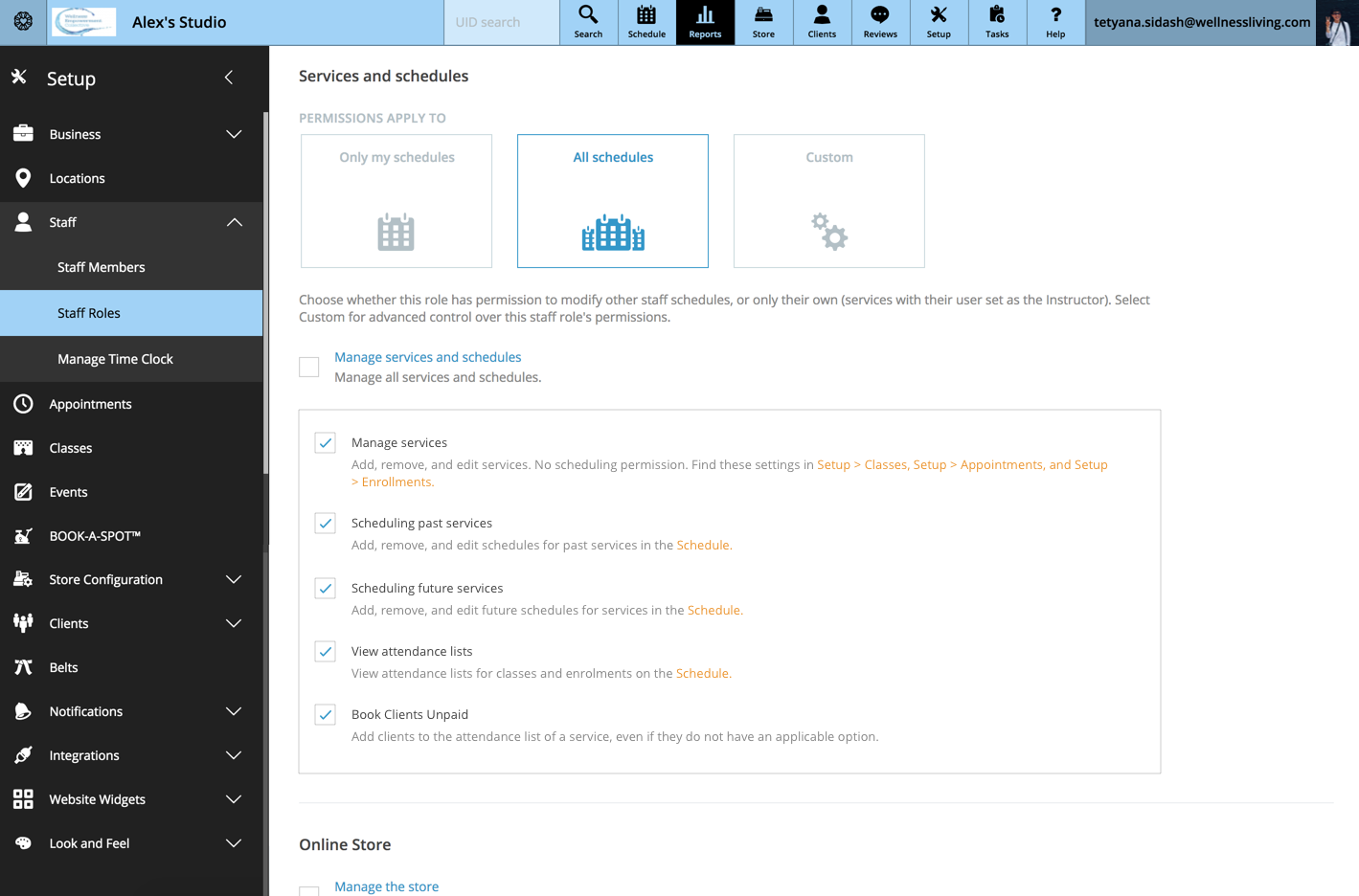Viewport: 1359px width, 896px height.
Task: Click the BOOK-A-SPOT bike icon
Action: [x=23, y=536]
